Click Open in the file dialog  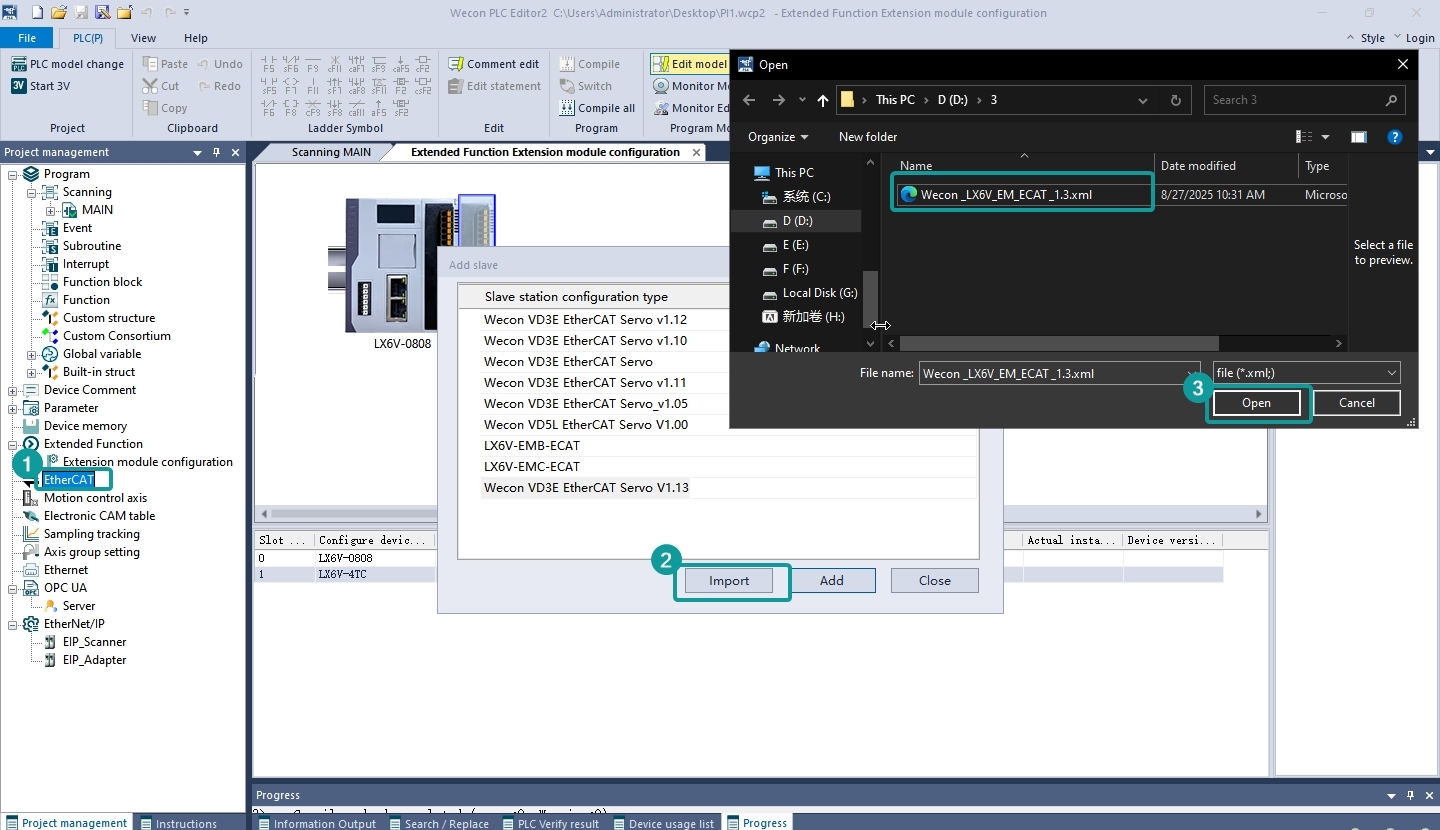click(1257, 403)
